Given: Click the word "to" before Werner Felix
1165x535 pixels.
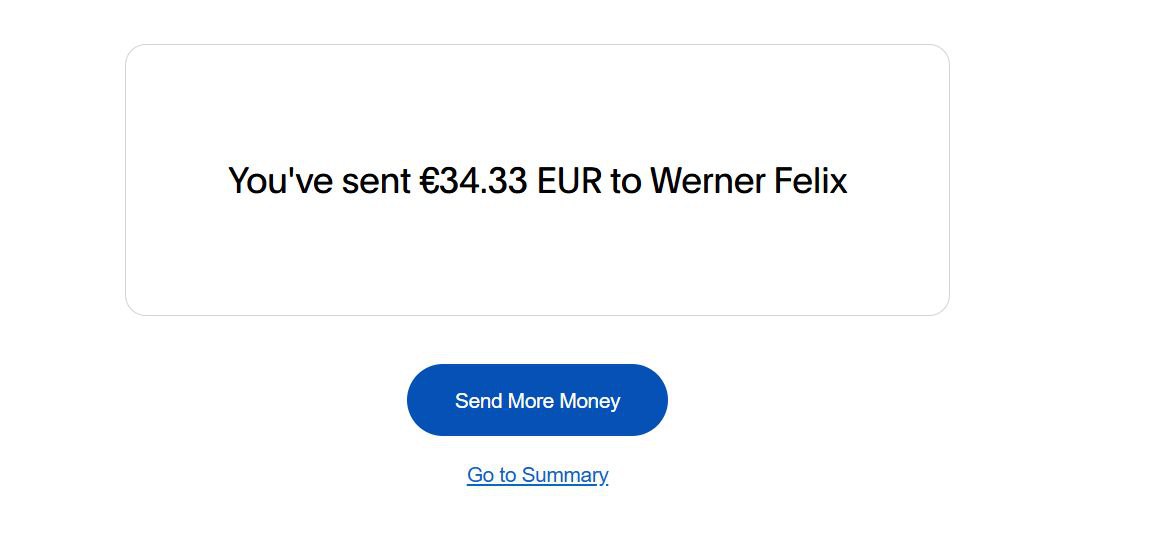Looking at the screenshot, I should click(x=625, y=181).
